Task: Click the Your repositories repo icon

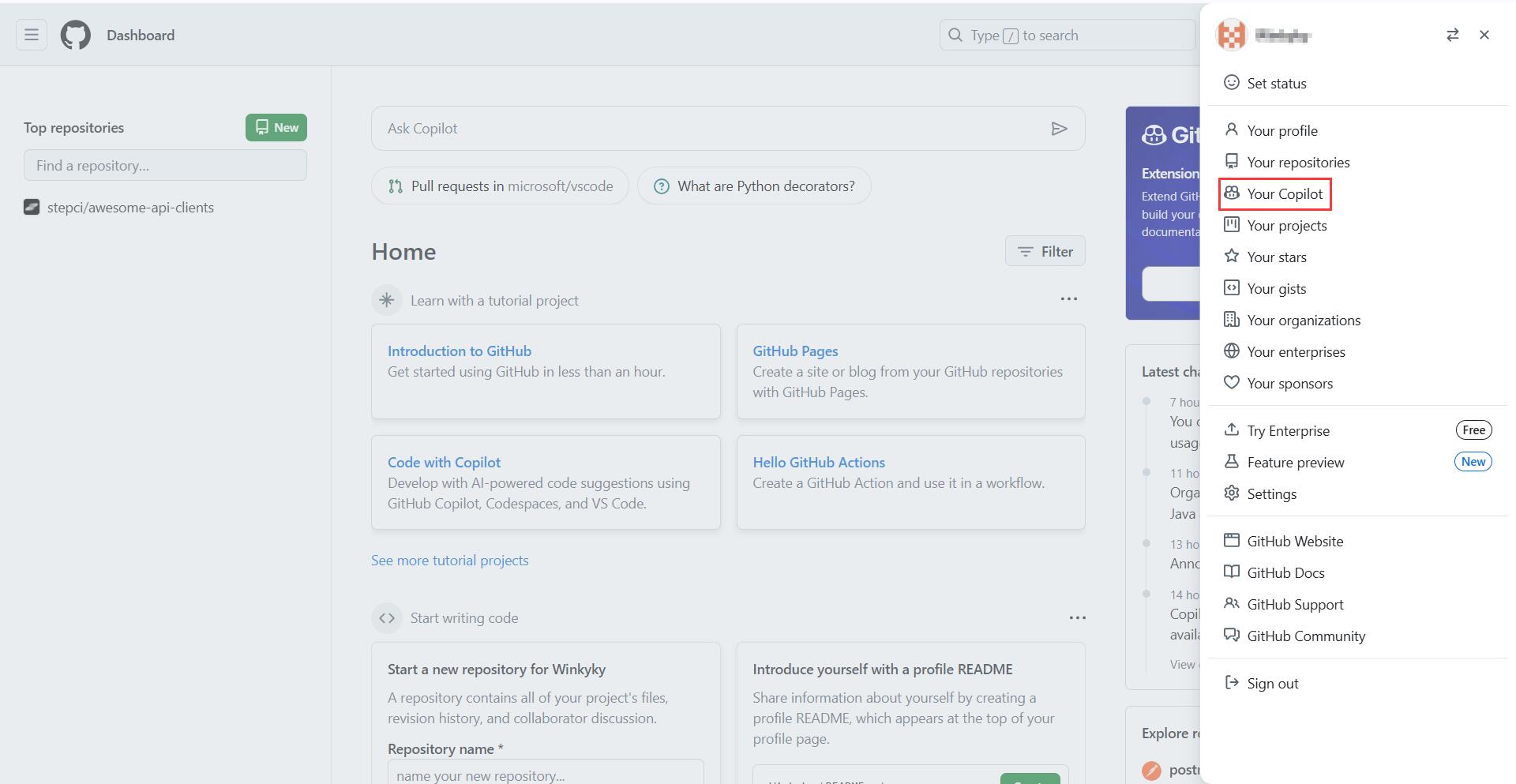Action: (1232, 161)
